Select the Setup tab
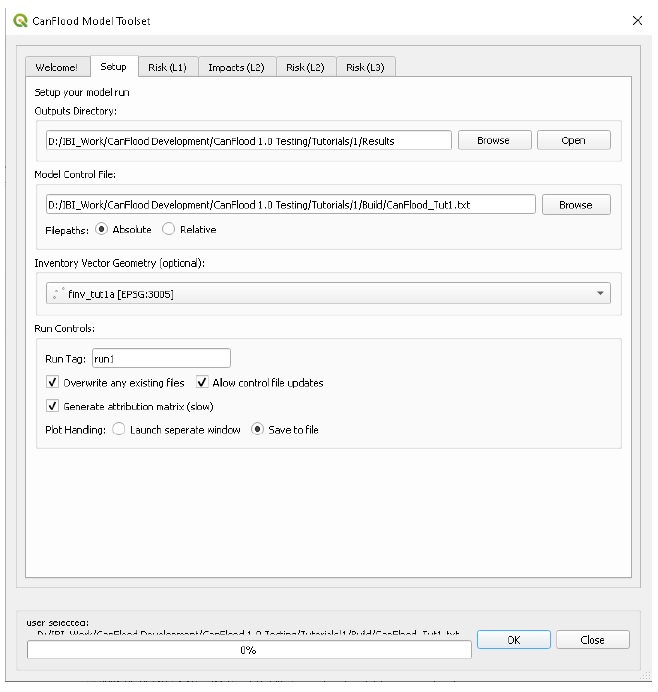658x692 pixels. (113, 66)
